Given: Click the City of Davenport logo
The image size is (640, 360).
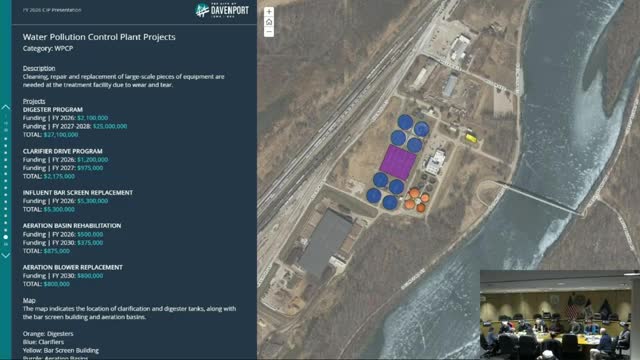Looking at the screenshot, I should (222, 10).
